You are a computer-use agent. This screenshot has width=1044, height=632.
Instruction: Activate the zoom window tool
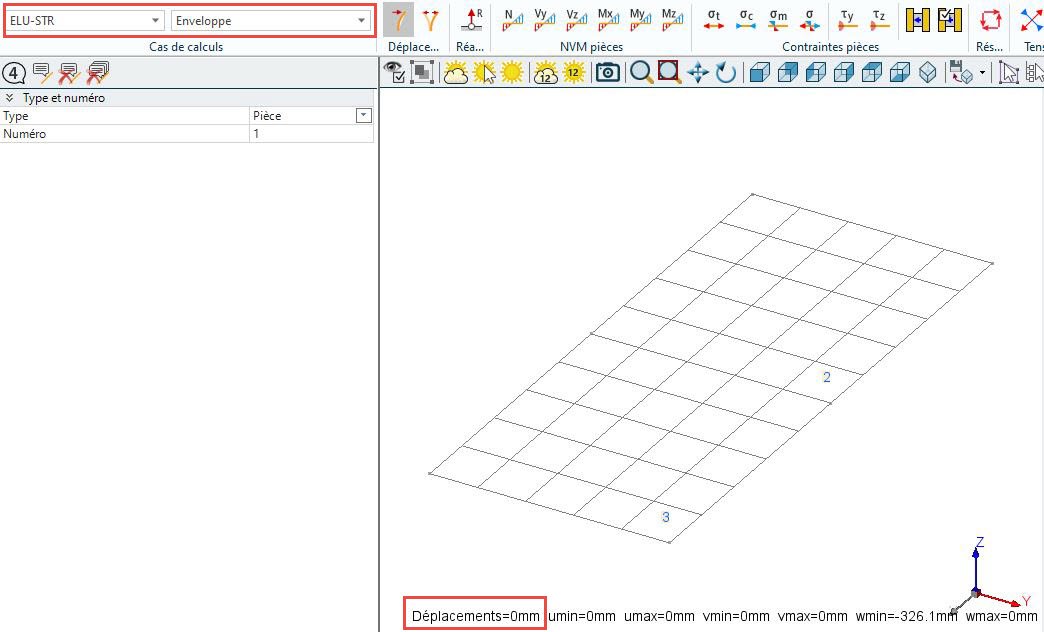click(x=669, y=72)
